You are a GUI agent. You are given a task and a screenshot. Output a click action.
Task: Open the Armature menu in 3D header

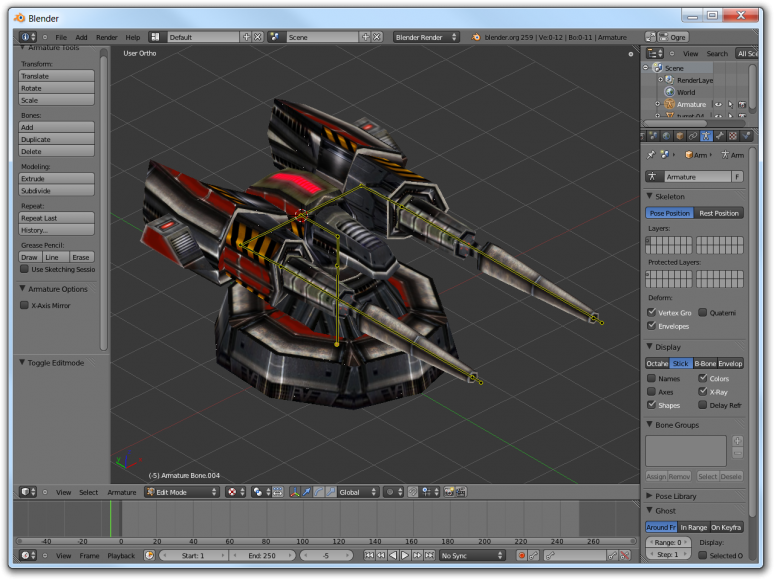[121, 492]
